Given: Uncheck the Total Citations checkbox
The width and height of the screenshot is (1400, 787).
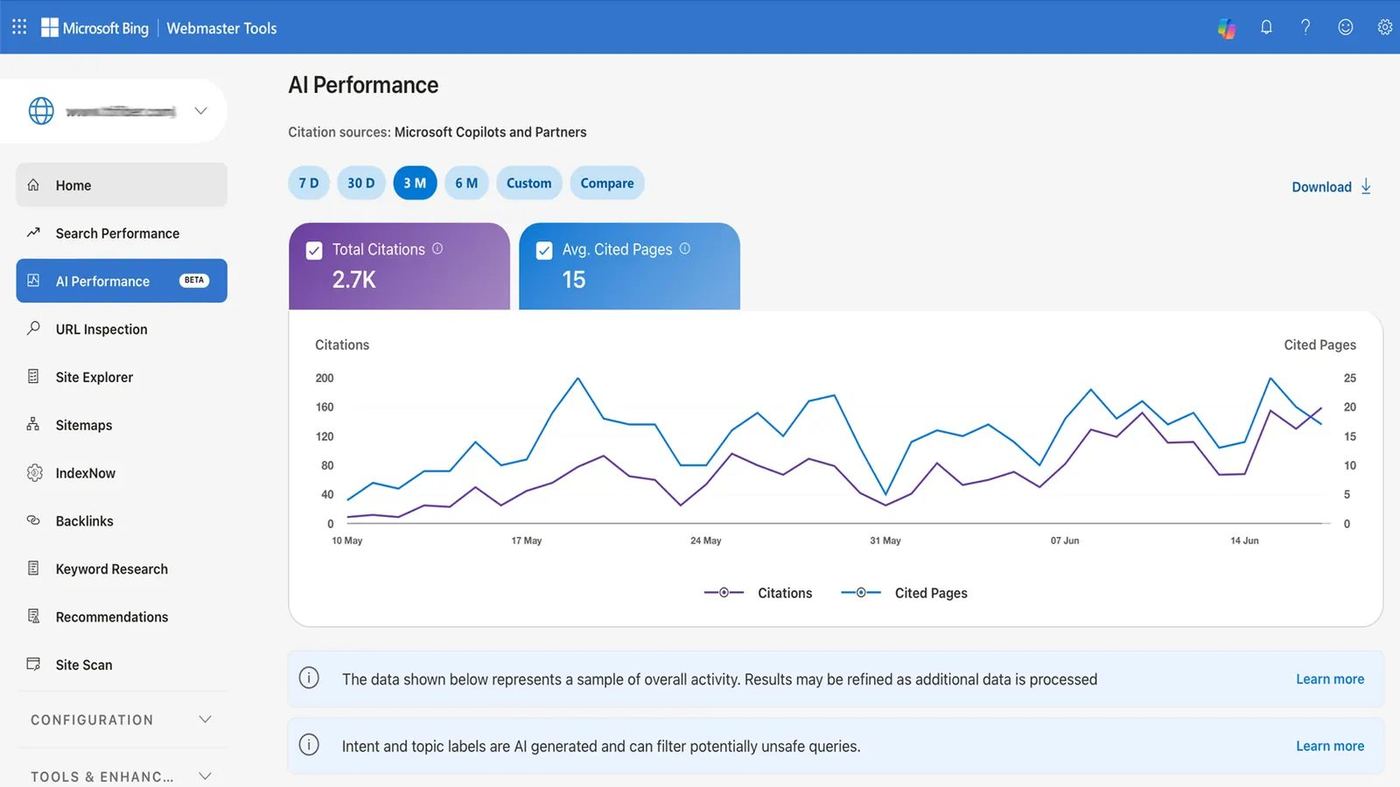Looking at the screenshot, I should [x=314, y=250].
